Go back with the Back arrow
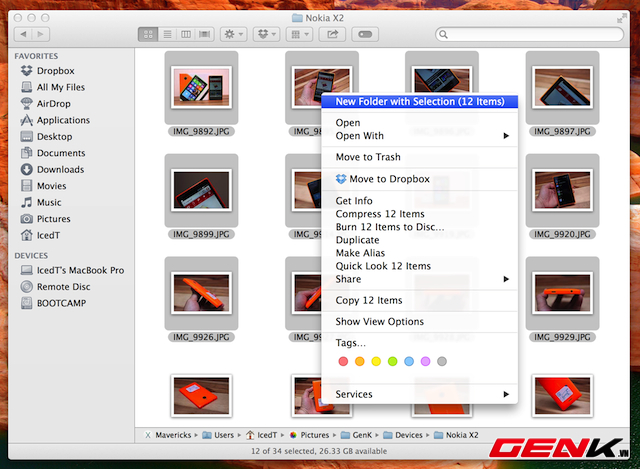The width and height of the screenshot is (640, 469). (x=23, y=34)
